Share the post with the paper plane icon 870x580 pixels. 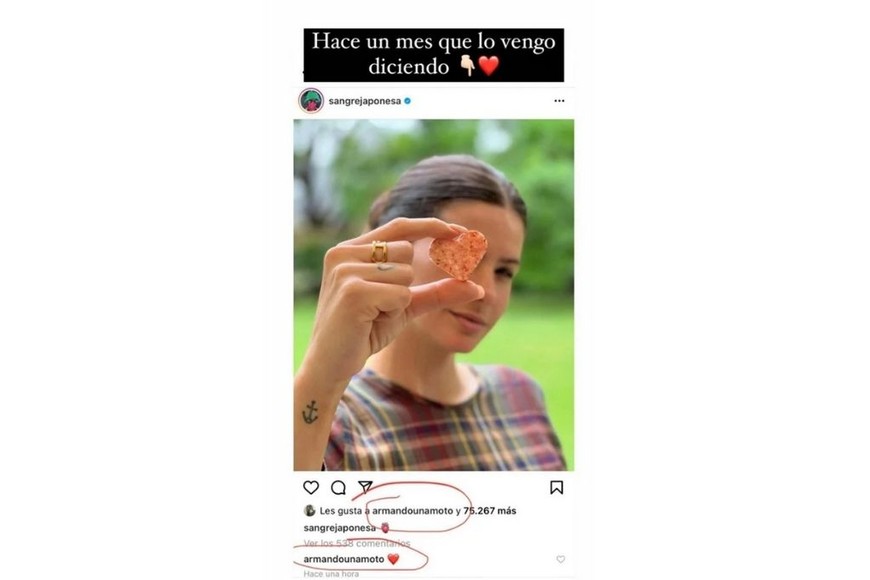[x=365, y=487]
